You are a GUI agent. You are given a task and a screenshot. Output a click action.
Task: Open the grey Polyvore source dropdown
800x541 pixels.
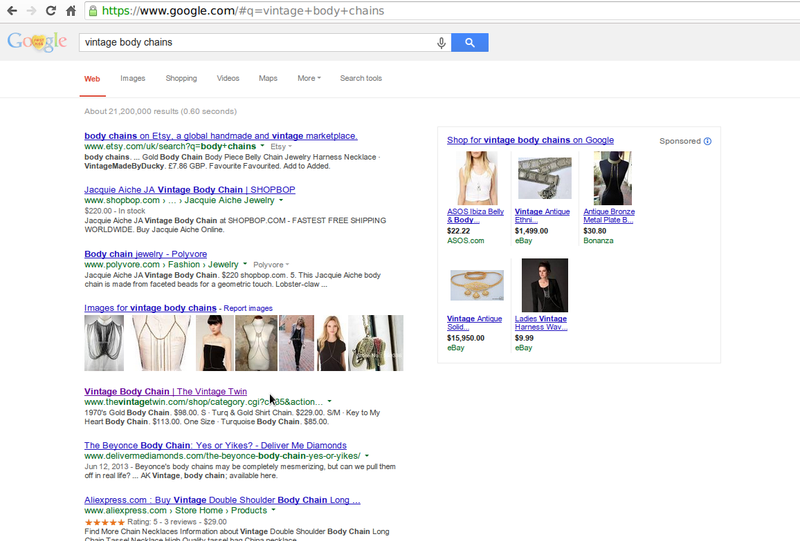coord(271,265)
